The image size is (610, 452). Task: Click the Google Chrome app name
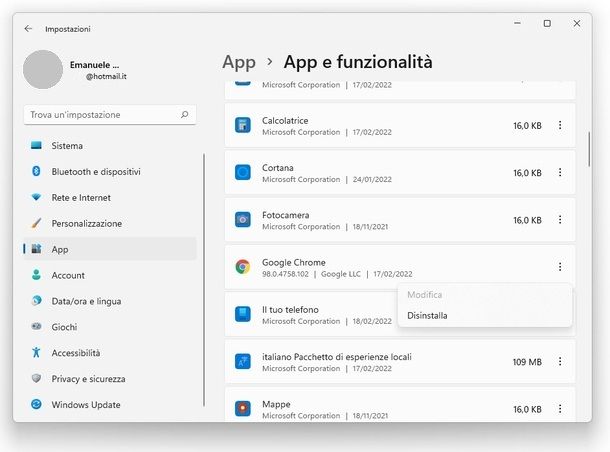pos(294,263)
